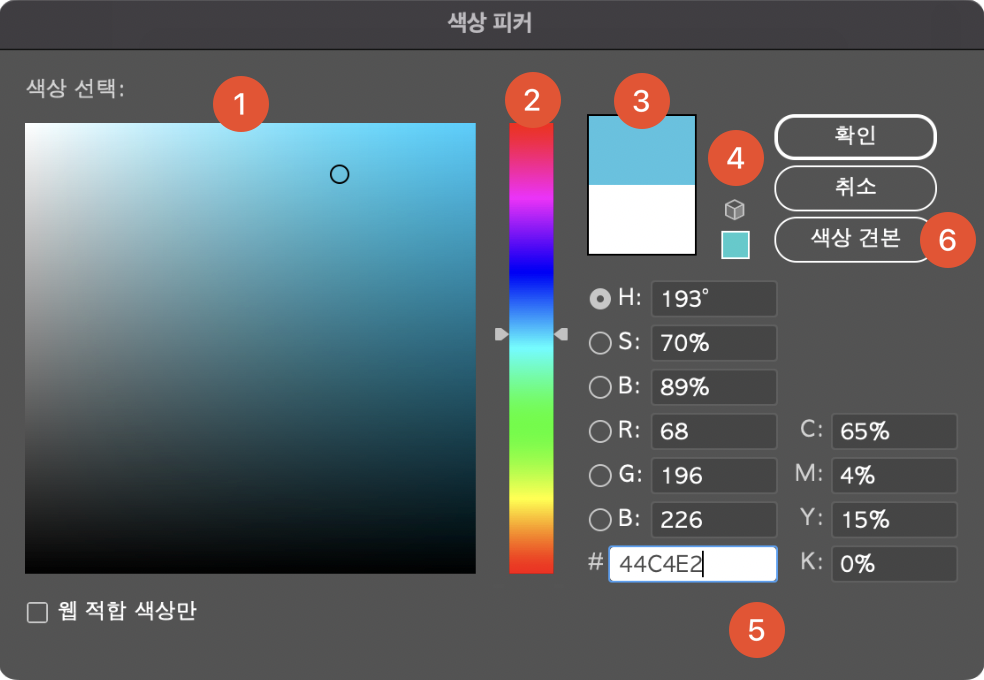984x680 pixels.
Task: Open the 색상 견본 swatches panel
Action: coord(849,239)
